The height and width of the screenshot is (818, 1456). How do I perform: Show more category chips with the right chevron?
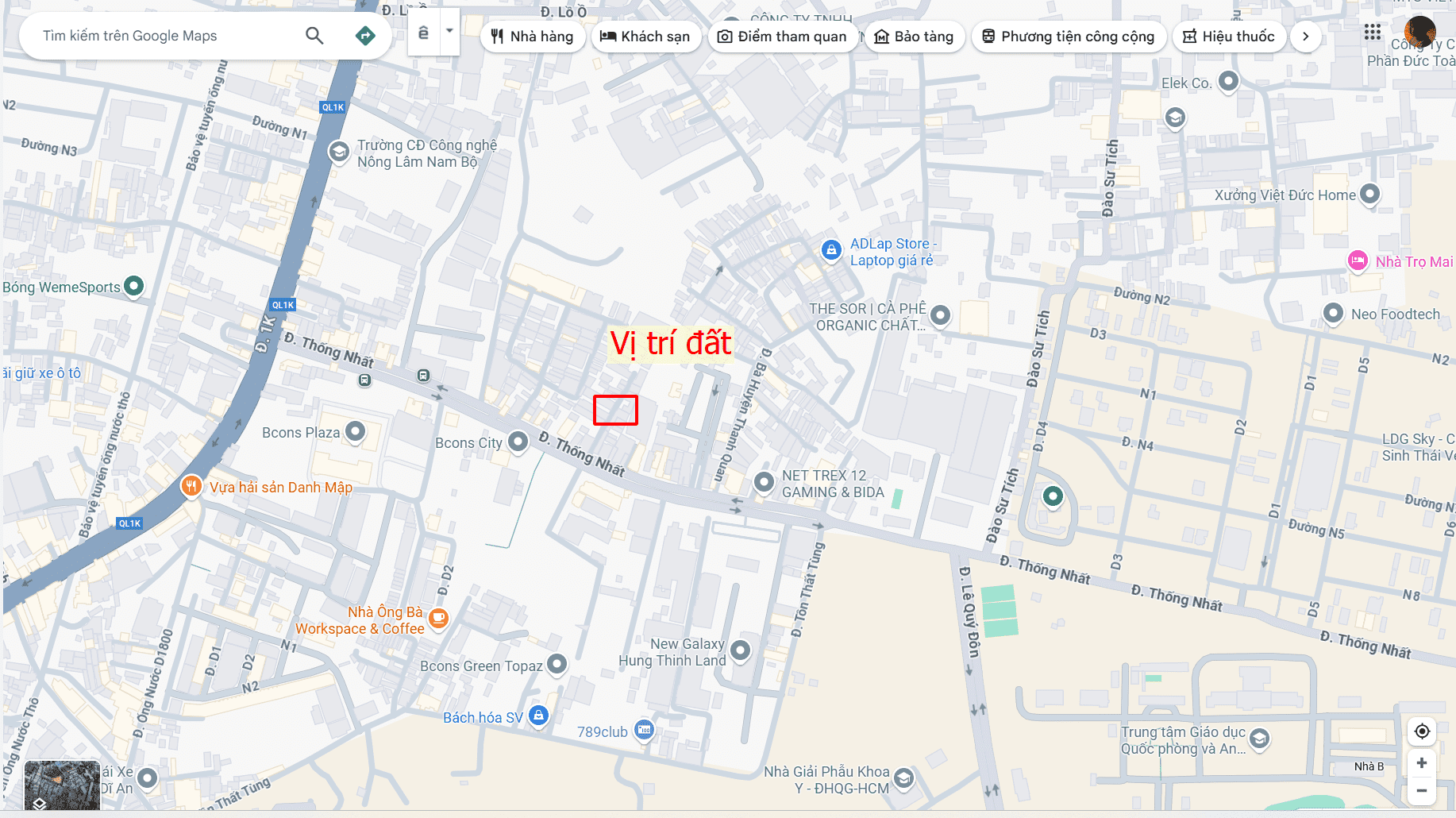1306,37
